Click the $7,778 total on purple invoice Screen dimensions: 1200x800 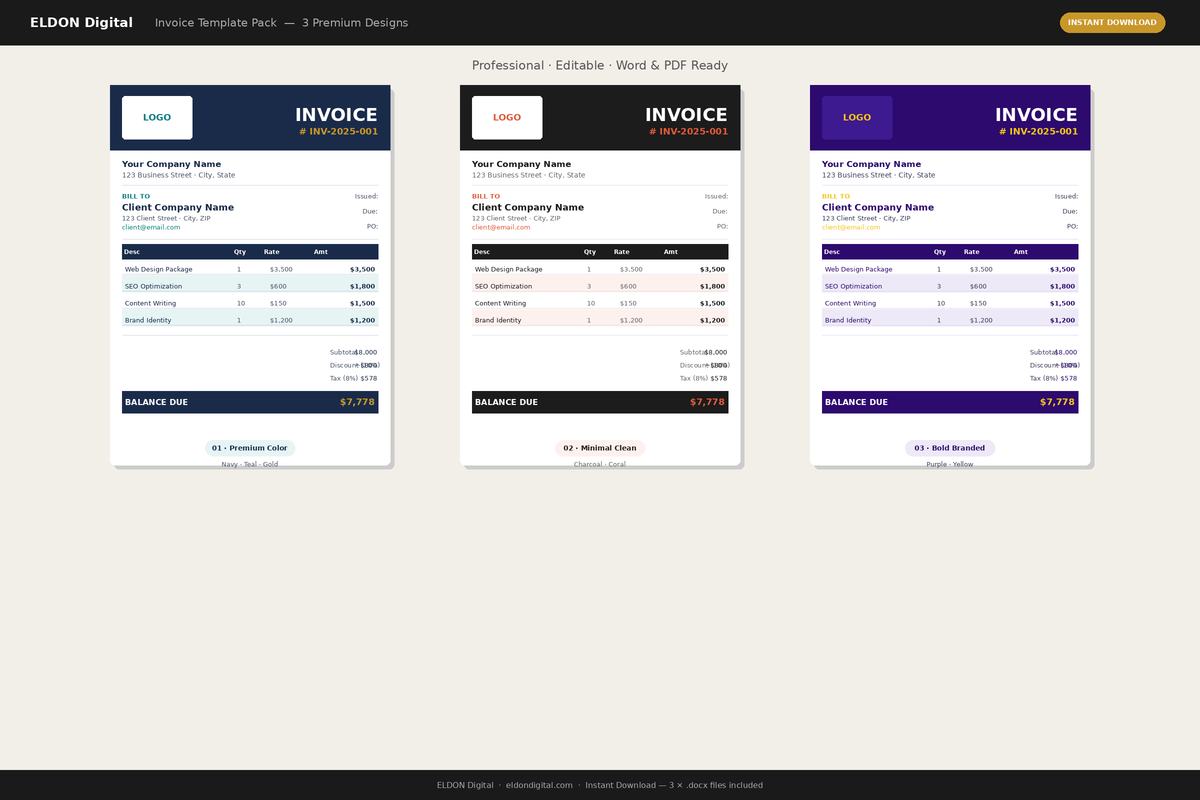1057,402
